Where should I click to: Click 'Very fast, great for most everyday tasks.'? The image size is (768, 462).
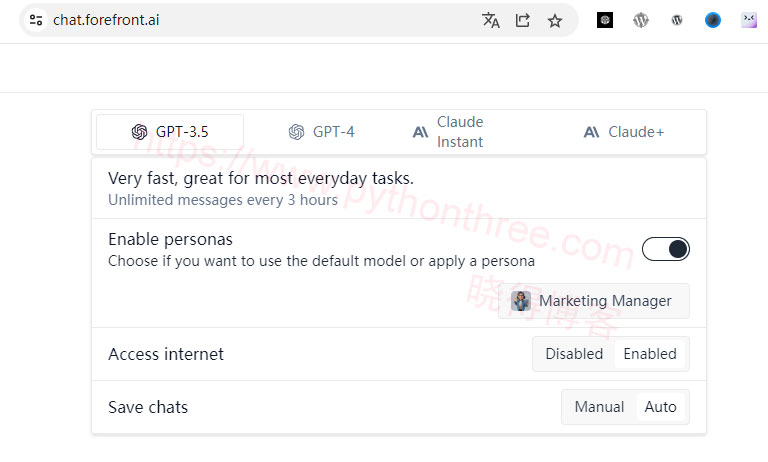click(261, 178)
